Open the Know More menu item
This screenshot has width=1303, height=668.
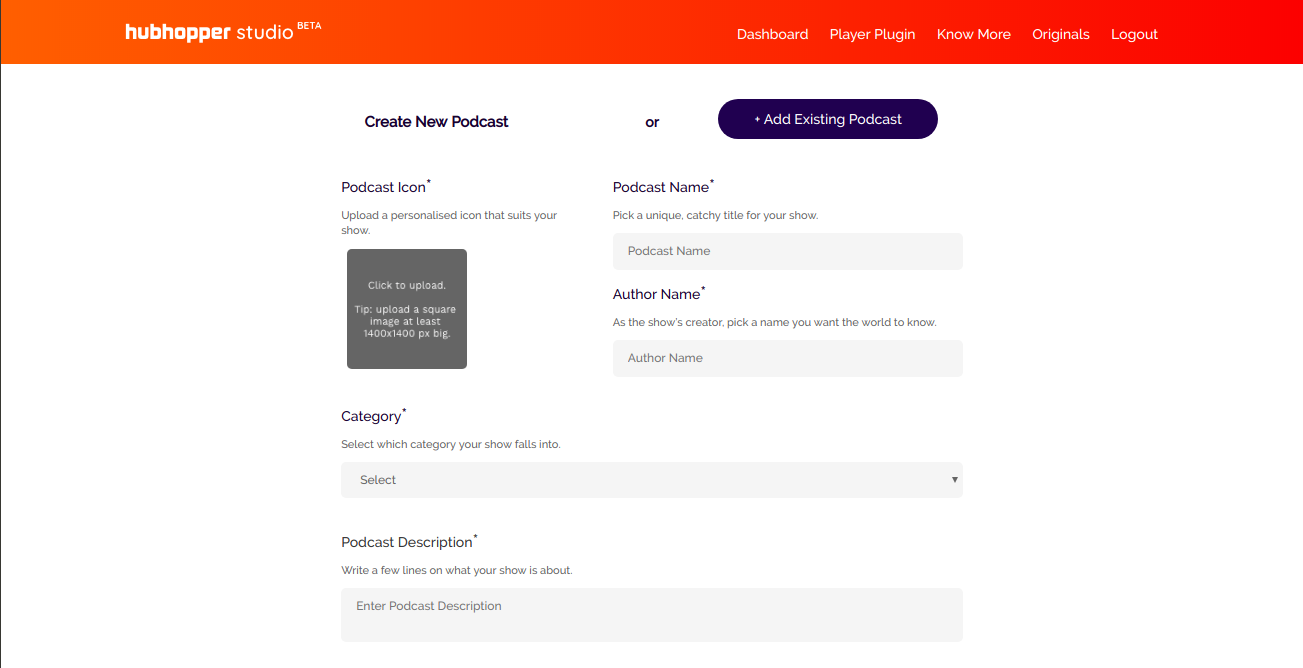[x=973, y=34]
